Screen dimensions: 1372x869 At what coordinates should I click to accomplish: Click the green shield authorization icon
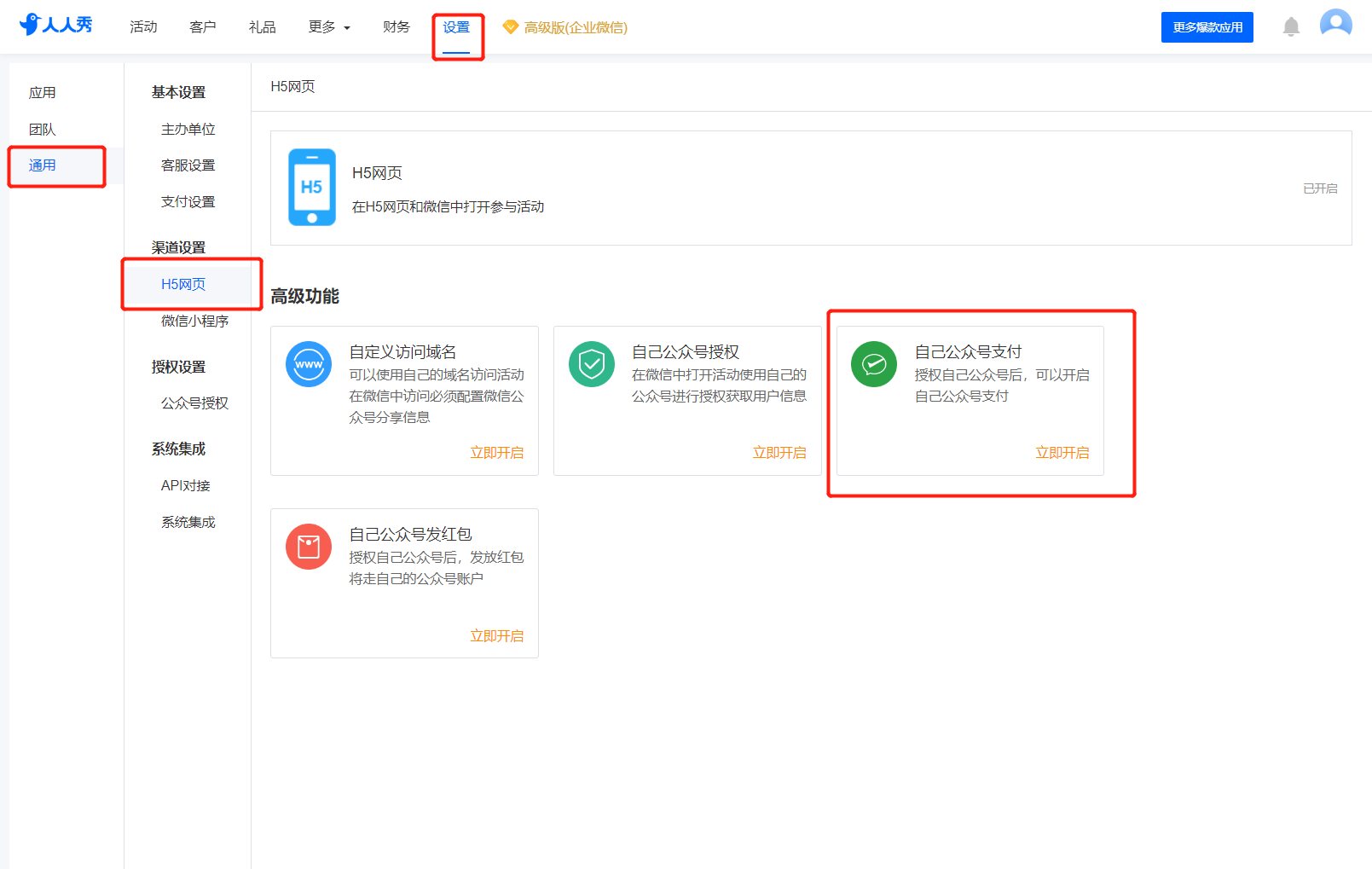pos(592,364)
